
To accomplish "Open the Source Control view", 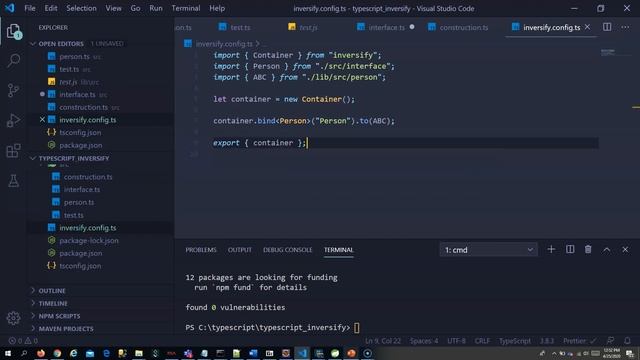I will [13, 90].
